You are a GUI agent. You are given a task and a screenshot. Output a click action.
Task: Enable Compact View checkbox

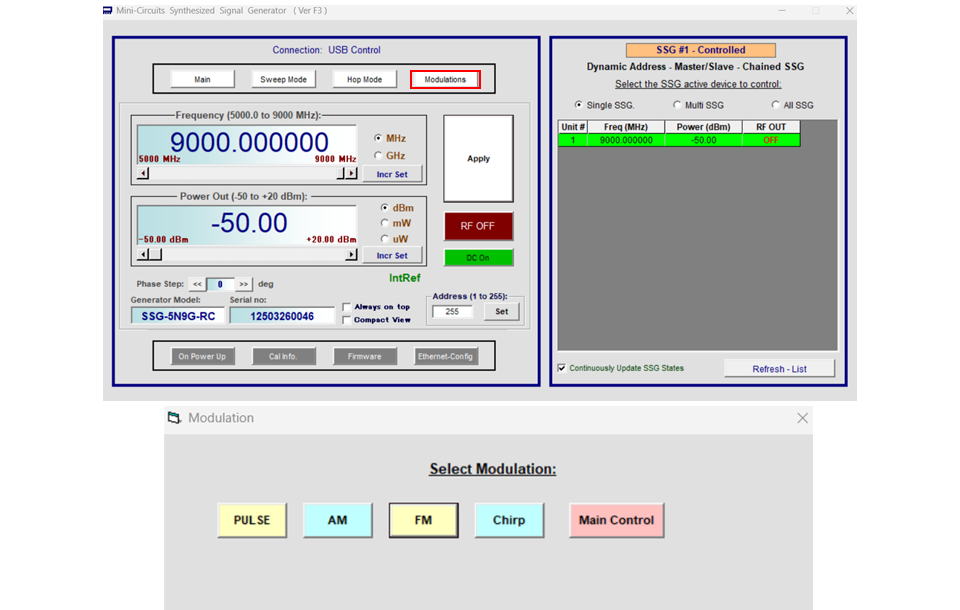pos(347,320)
